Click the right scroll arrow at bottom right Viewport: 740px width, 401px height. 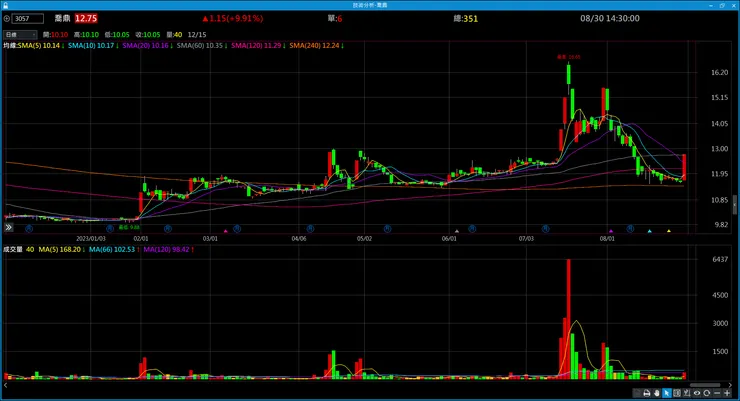coord(730,385)
